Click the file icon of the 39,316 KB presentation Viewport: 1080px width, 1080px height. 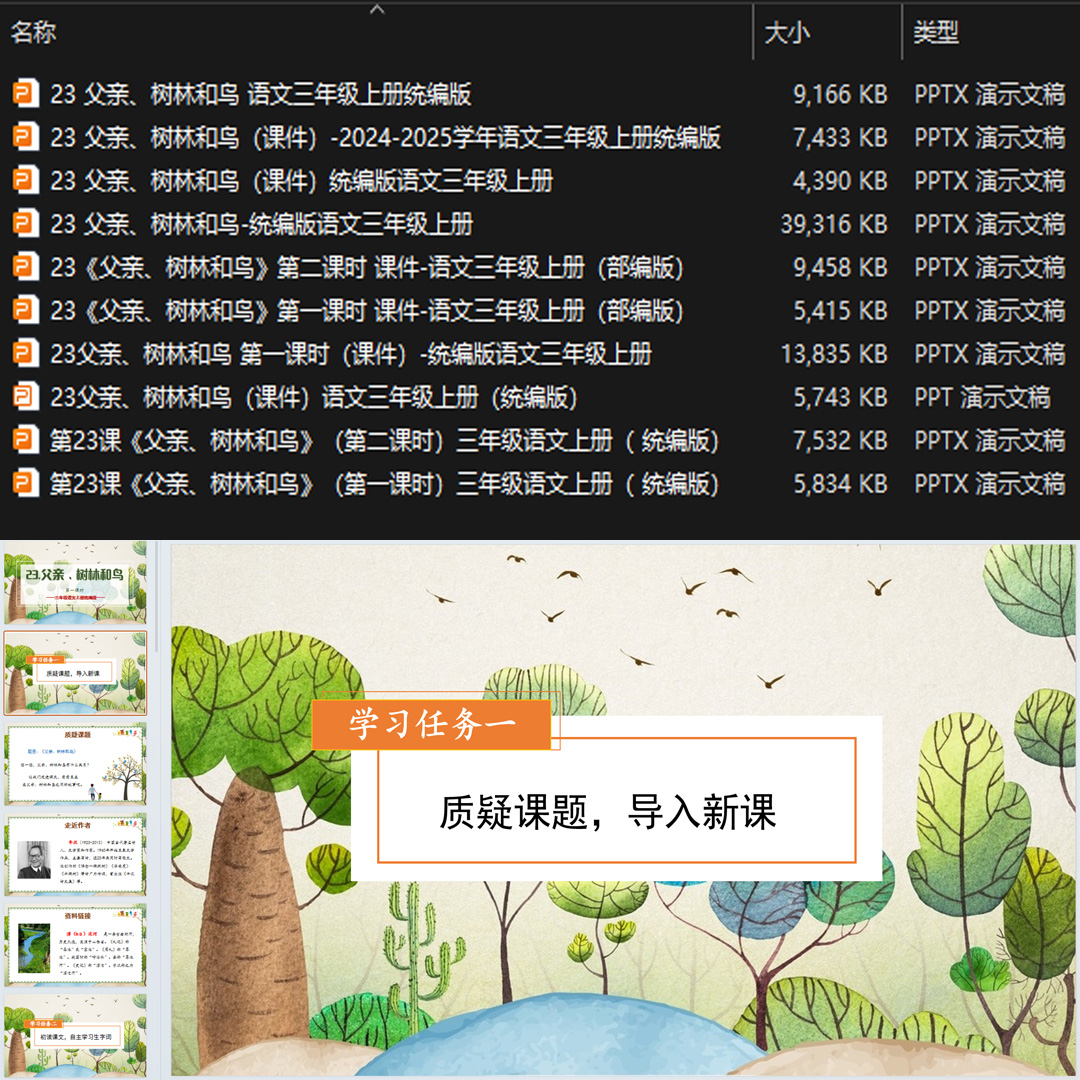click(x=25, y=224)
